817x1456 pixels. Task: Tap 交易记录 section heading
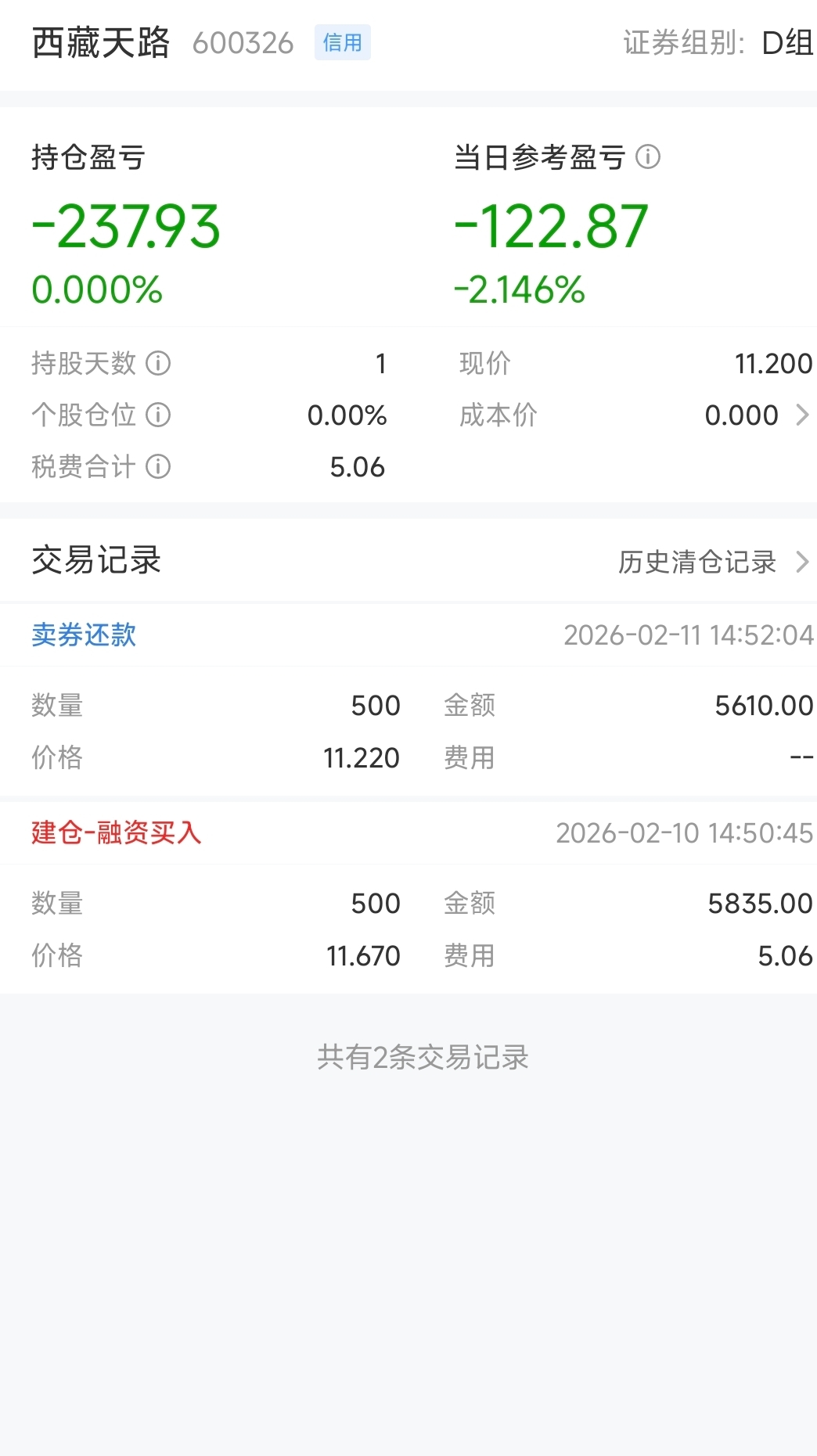click(x=96, y=560)
